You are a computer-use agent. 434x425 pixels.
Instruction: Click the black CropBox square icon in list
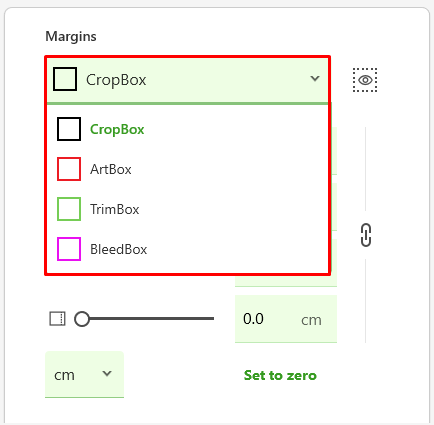[69, 129]
